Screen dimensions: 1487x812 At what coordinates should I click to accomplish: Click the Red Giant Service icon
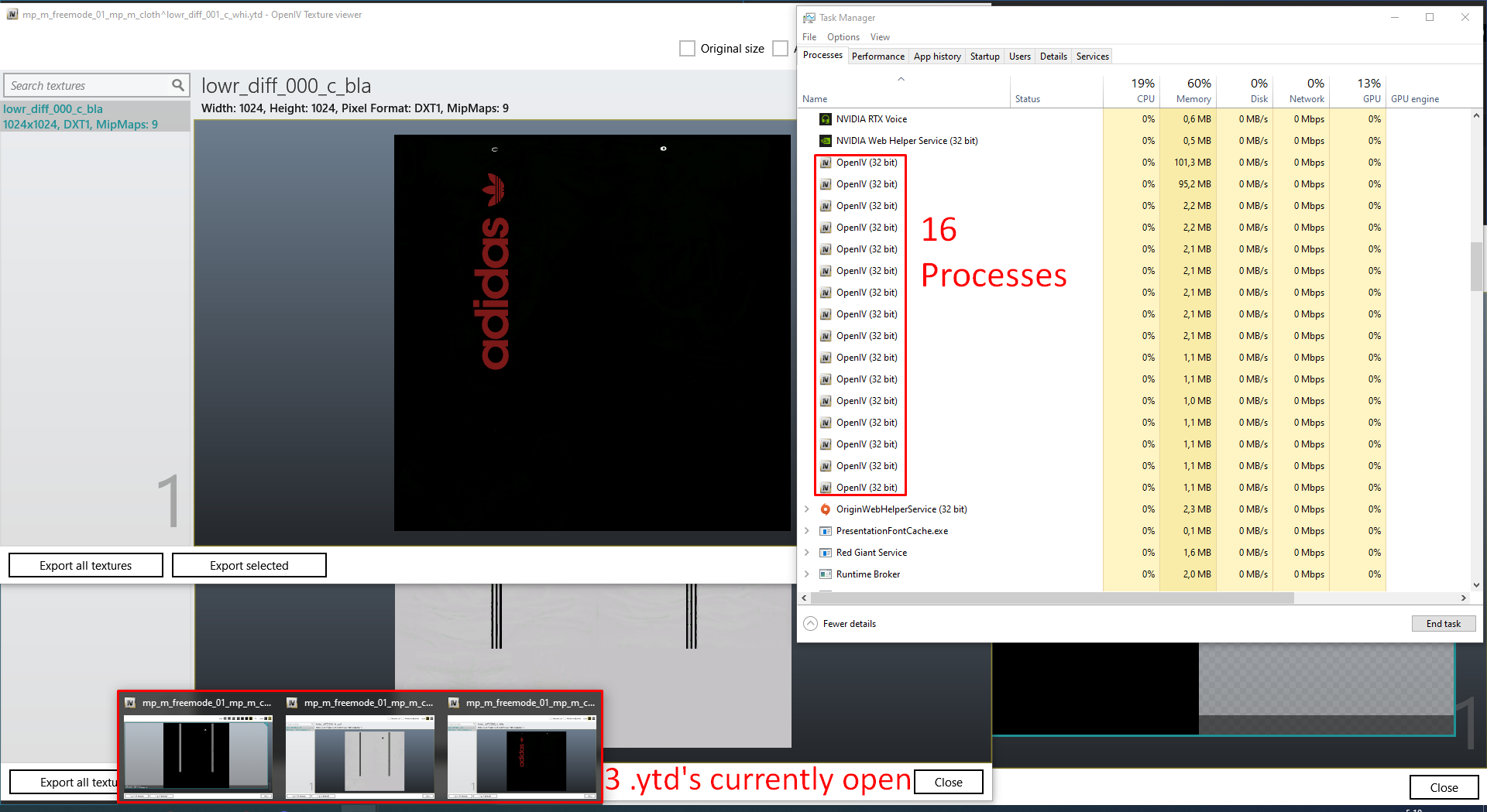(x=826, y=553)
